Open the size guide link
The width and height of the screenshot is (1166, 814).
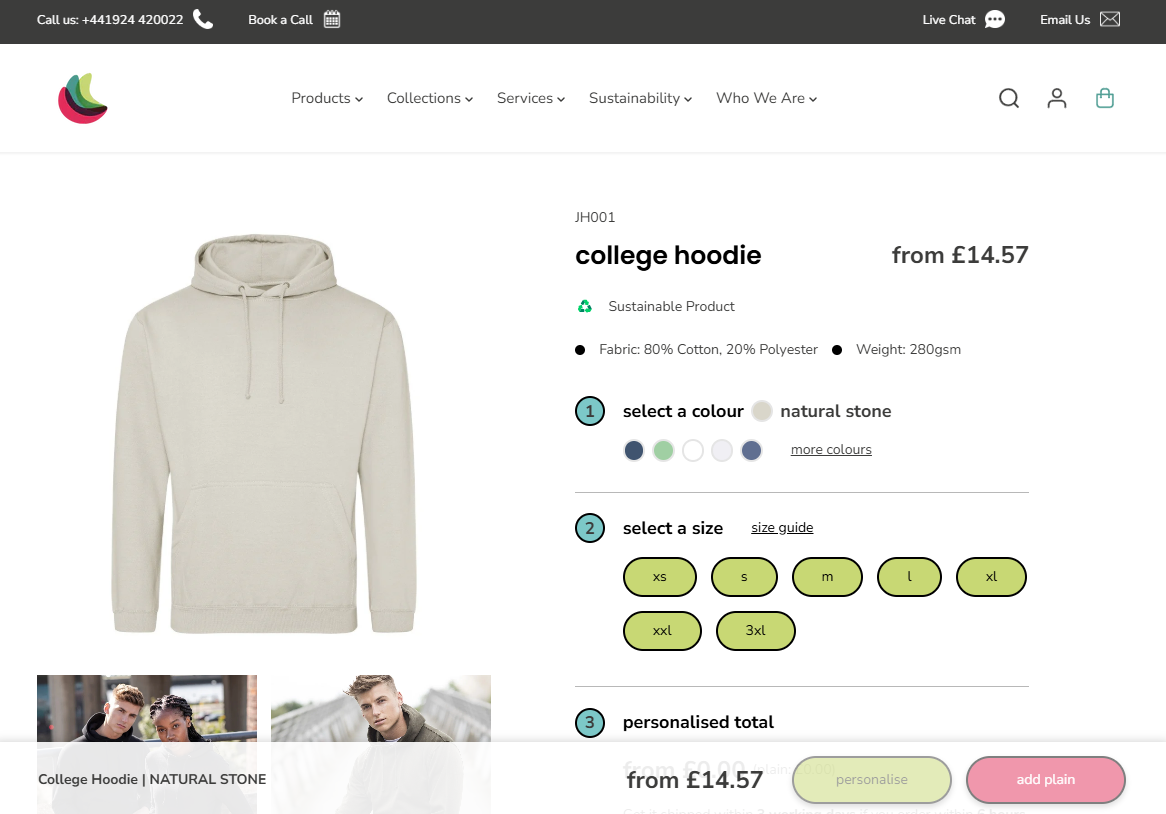[x=782, y=528]
